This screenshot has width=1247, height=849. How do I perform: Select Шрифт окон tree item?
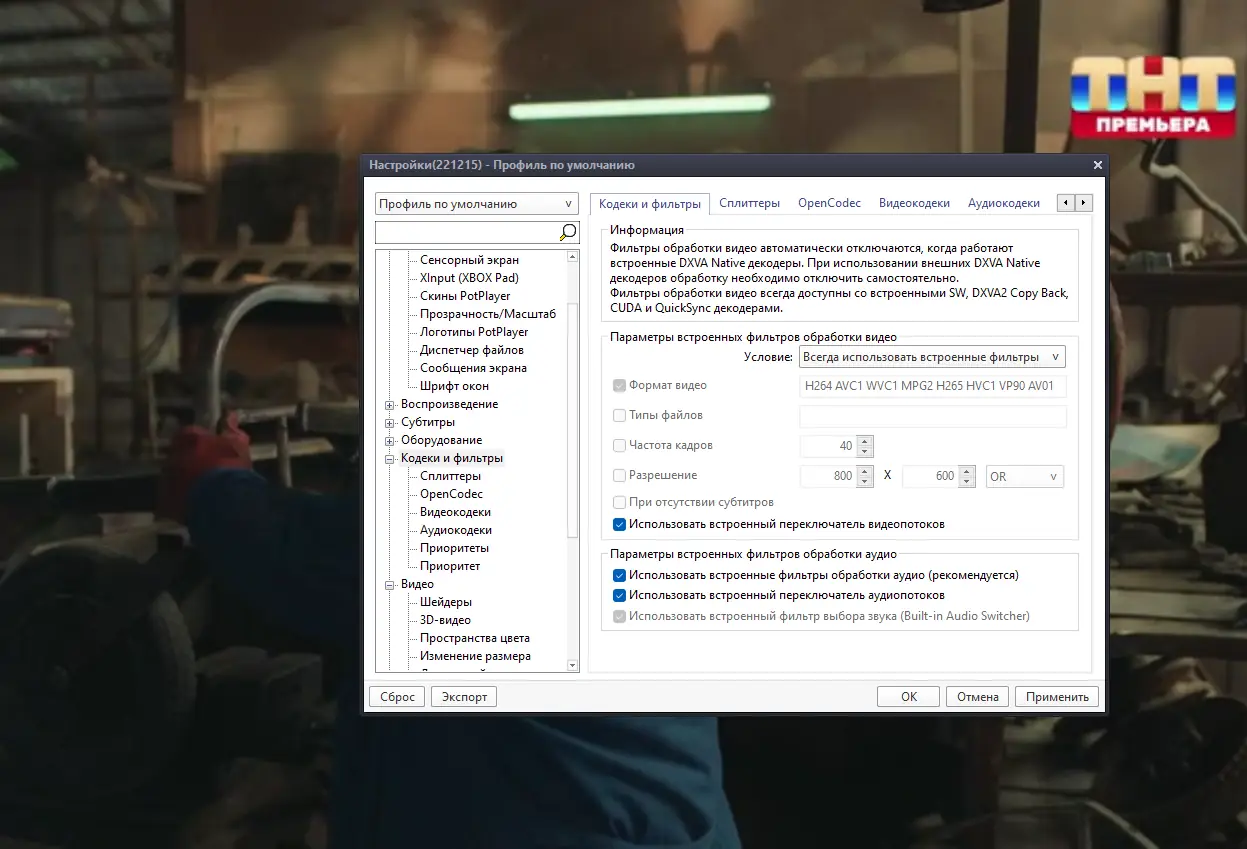[x=454, y=386]
